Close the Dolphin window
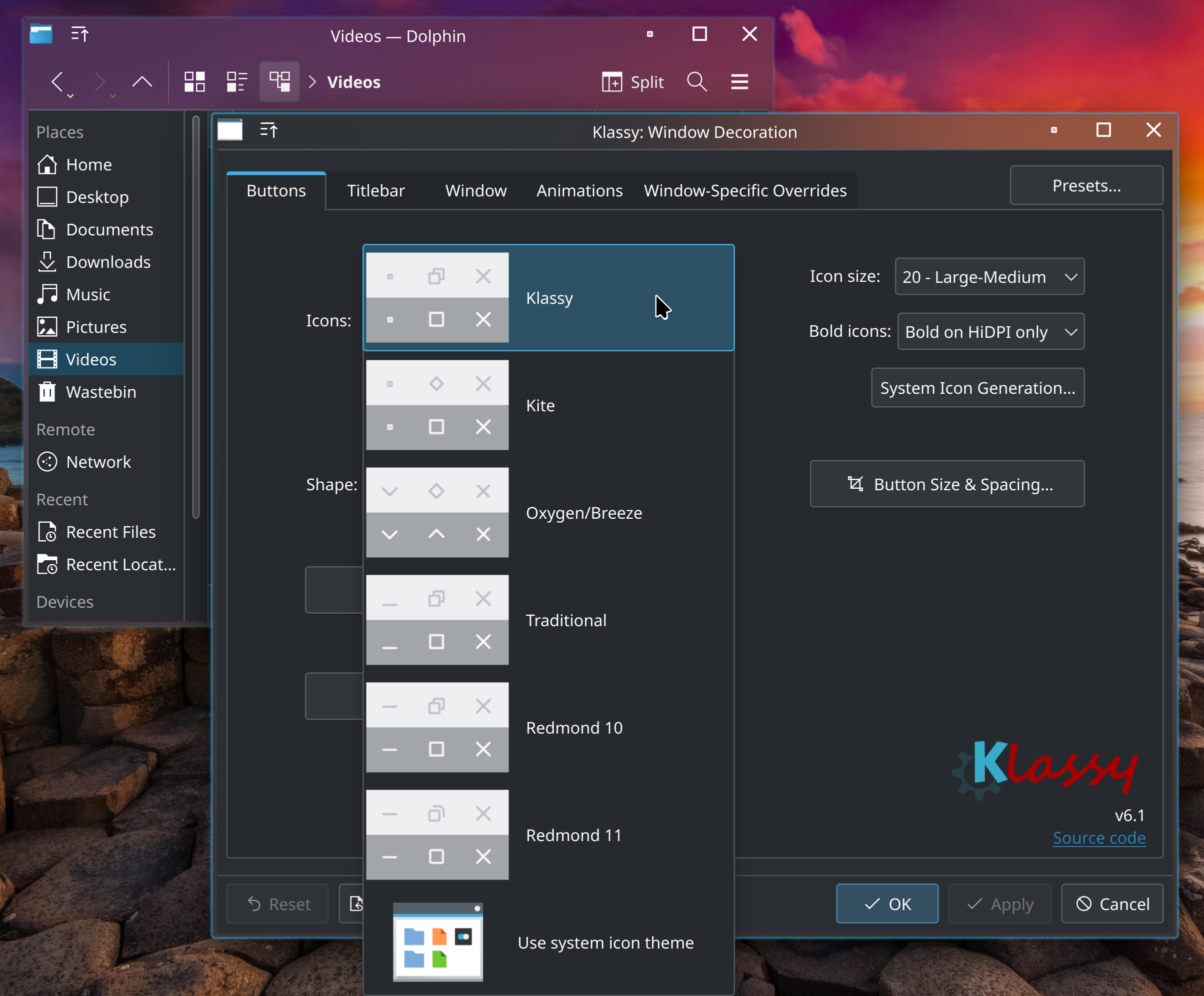 [x=749, y=34]
